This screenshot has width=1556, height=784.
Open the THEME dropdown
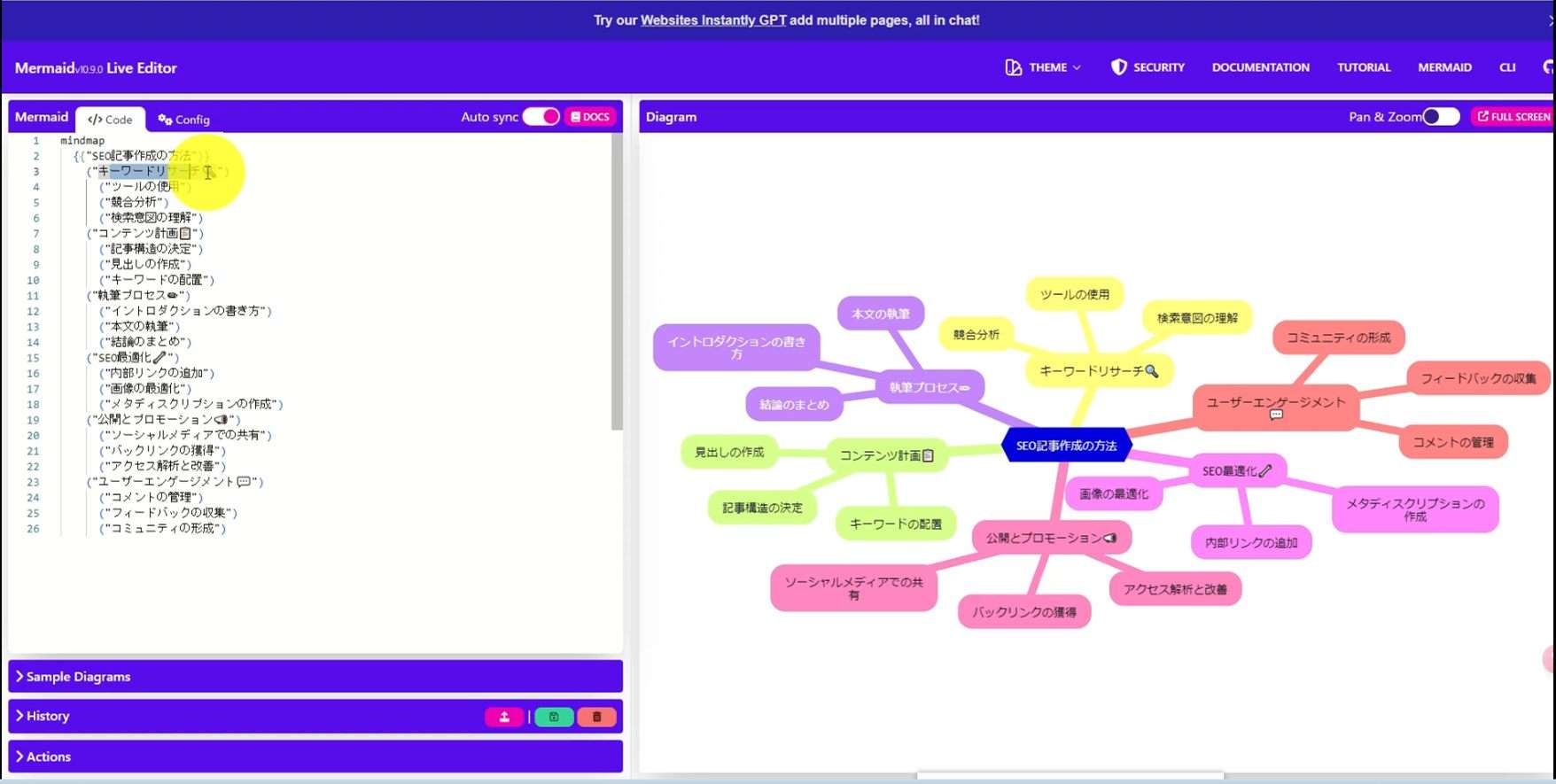[1044, 67]
